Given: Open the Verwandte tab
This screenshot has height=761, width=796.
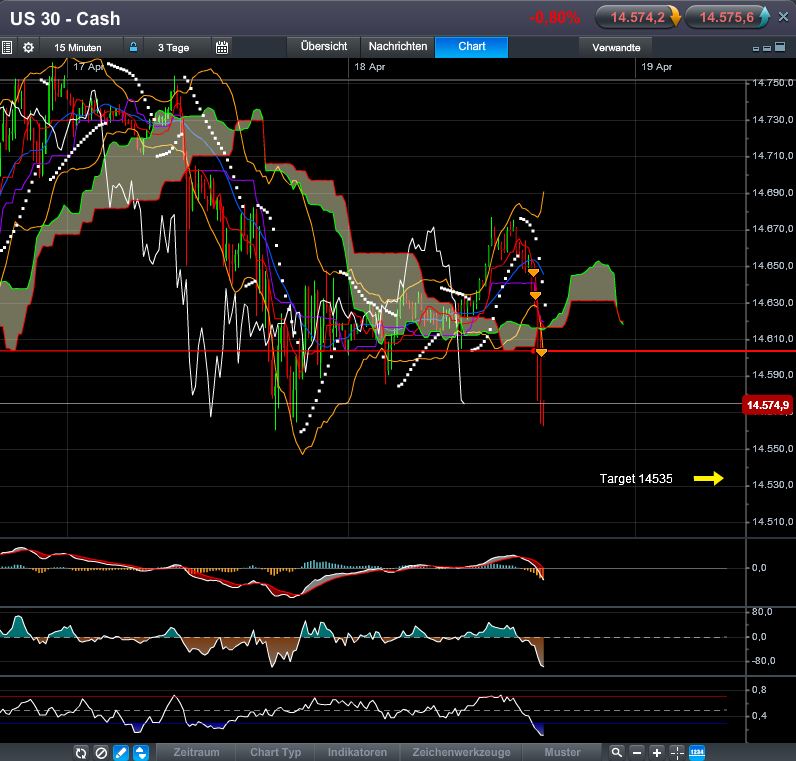Looking at the screenshot, I should click(616, 47).
